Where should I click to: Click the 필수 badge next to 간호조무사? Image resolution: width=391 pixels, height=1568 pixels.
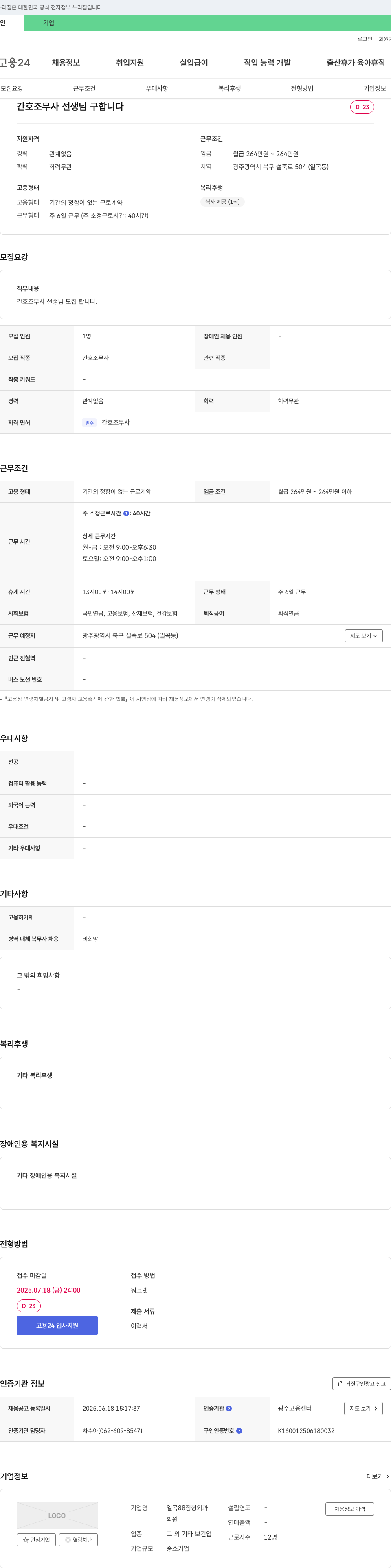point(90,423)
